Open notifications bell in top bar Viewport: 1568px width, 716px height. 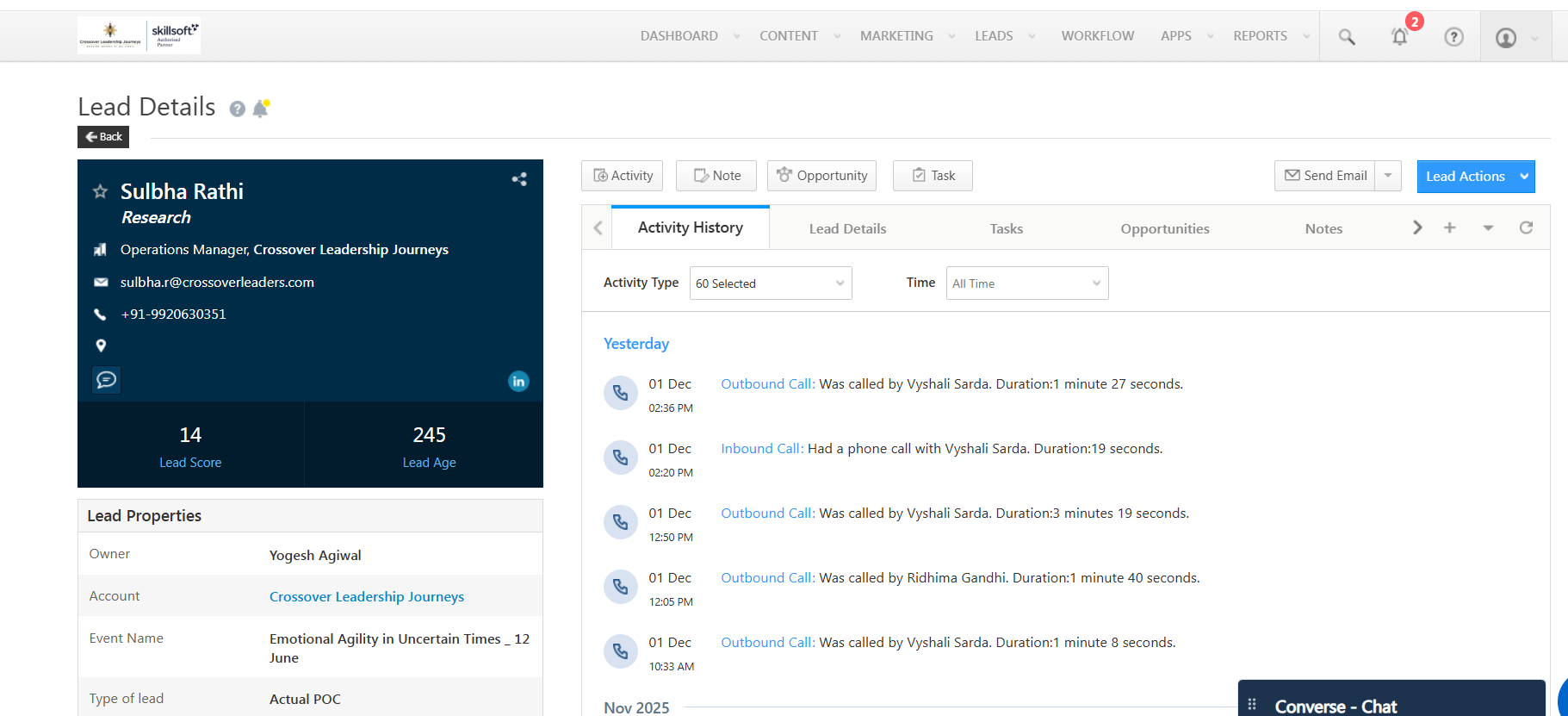point(1400,36)
